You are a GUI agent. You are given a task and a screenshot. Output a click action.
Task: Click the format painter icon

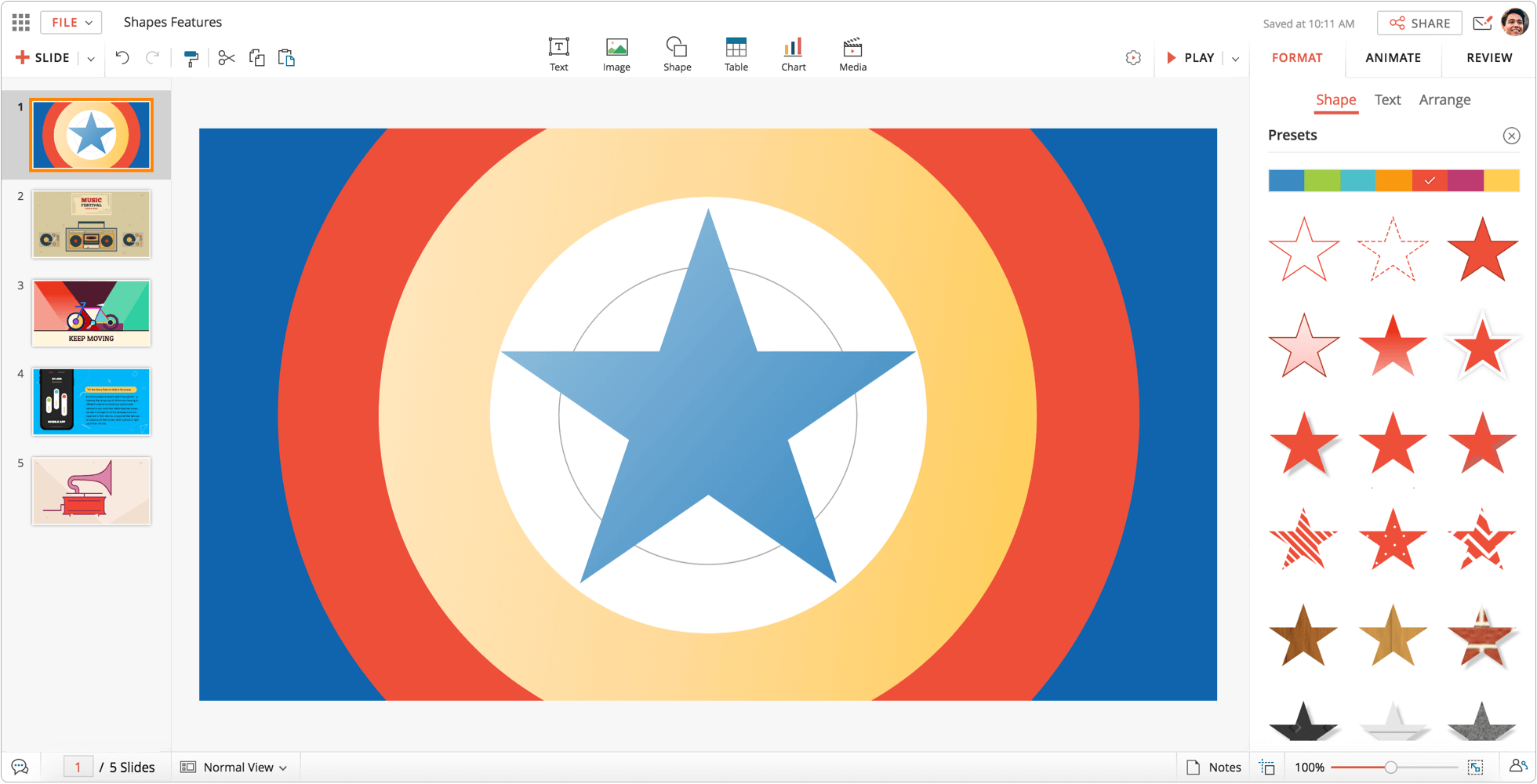(x=191, y=58)
